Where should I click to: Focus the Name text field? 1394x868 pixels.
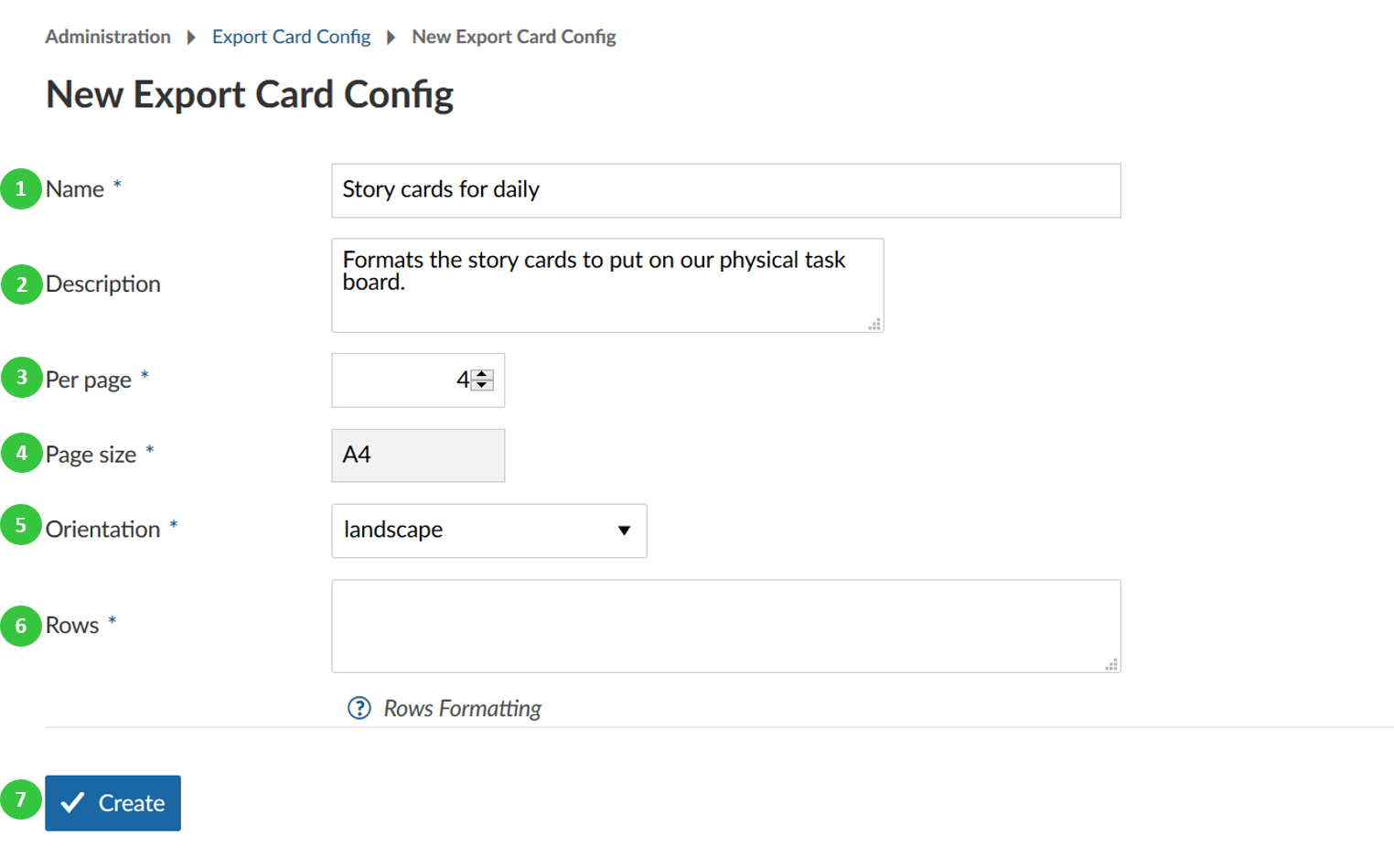(x=725, y=190)
